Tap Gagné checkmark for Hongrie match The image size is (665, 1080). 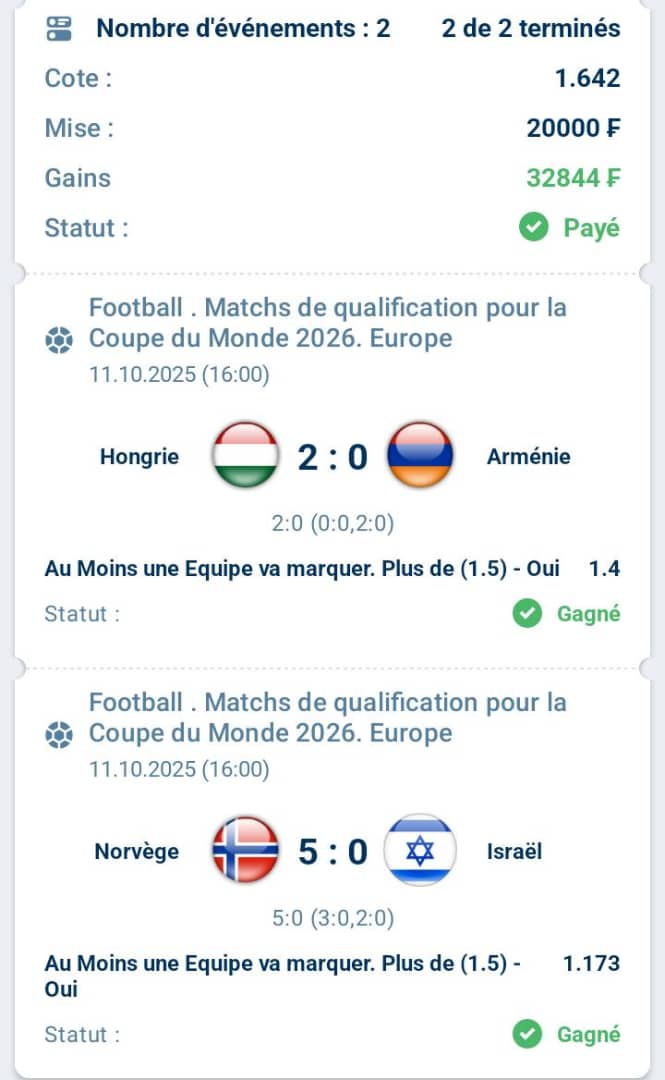point(527,613)
